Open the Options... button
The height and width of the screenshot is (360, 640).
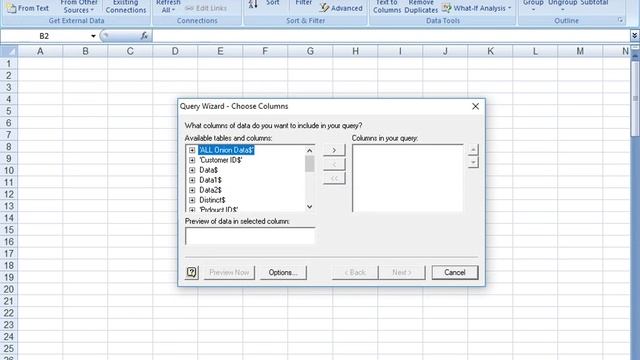pos(283,272)
